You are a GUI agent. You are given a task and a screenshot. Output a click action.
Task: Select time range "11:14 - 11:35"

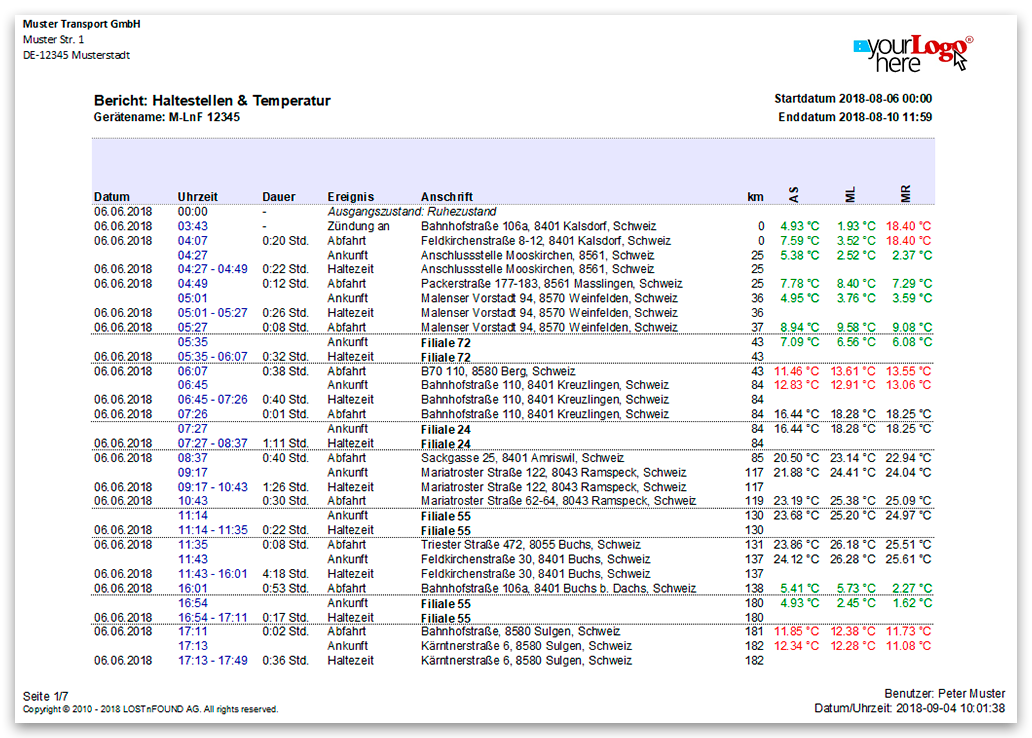[x=213, y=530]
